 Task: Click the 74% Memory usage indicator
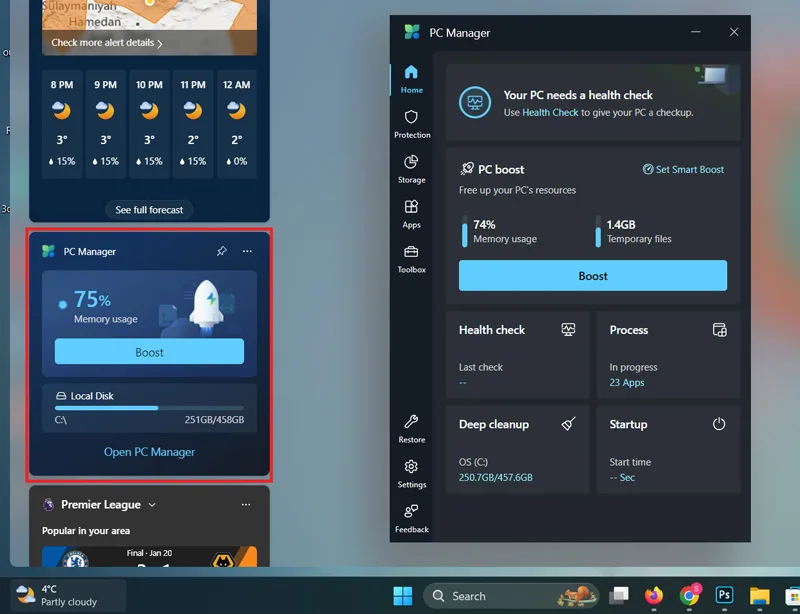click(x=500, y=231)
